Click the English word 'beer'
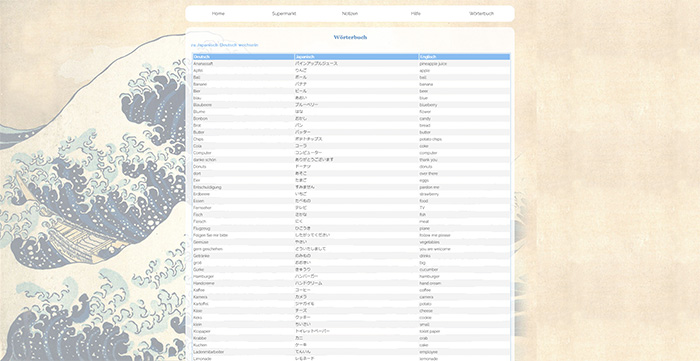 coord(424,91)
